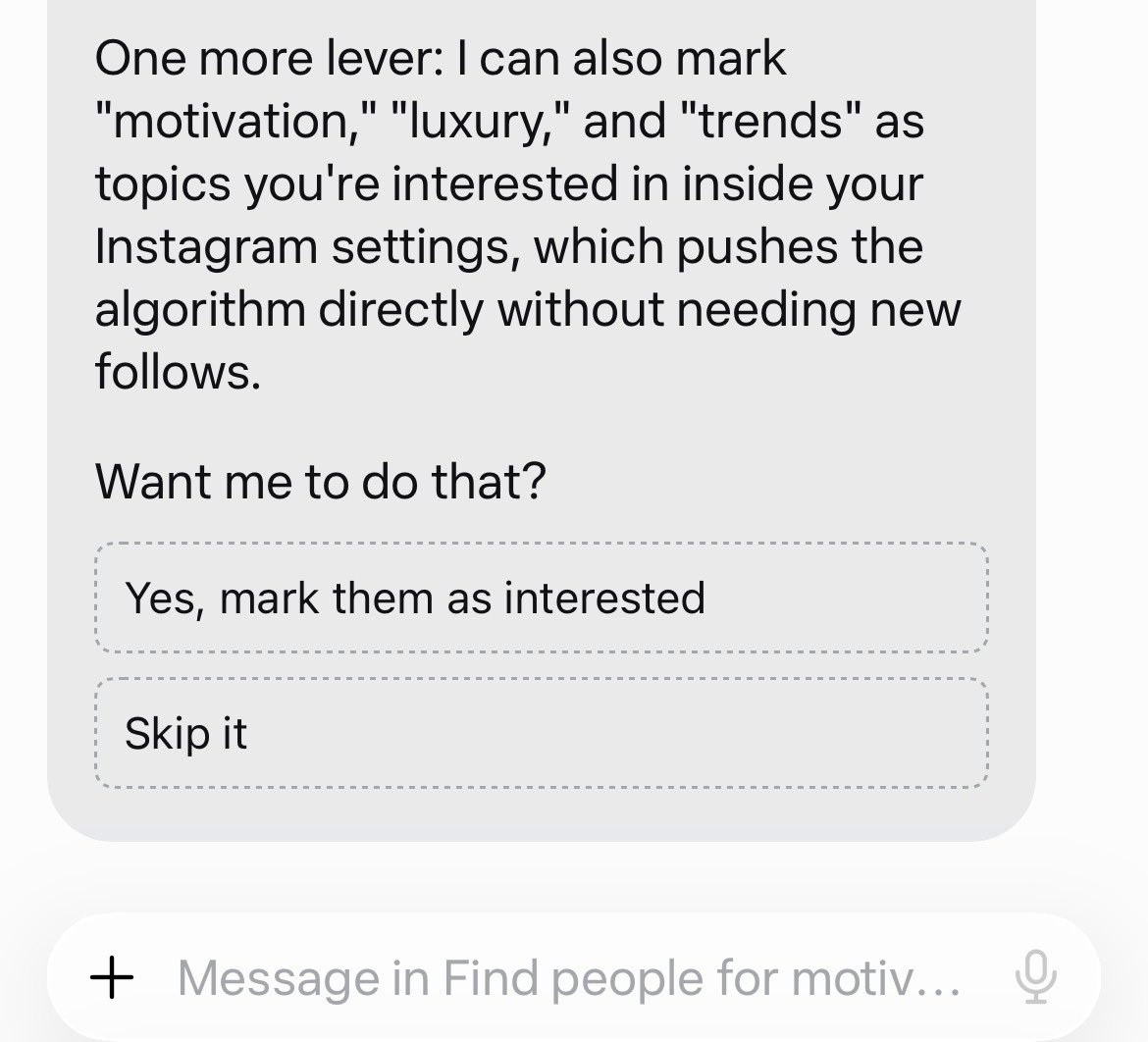Click the word "interested" in the paragraph text
Viewport: 1148px width, 1042px height.
(x=504, y=183)
